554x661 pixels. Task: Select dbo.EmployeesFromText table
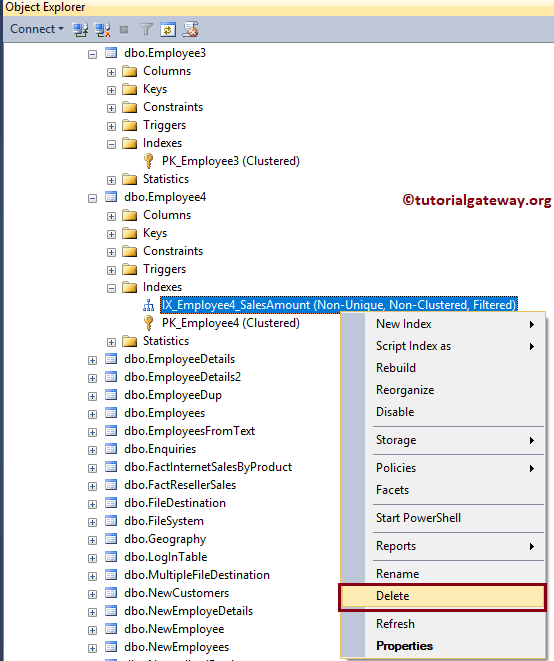click(190, 431)
